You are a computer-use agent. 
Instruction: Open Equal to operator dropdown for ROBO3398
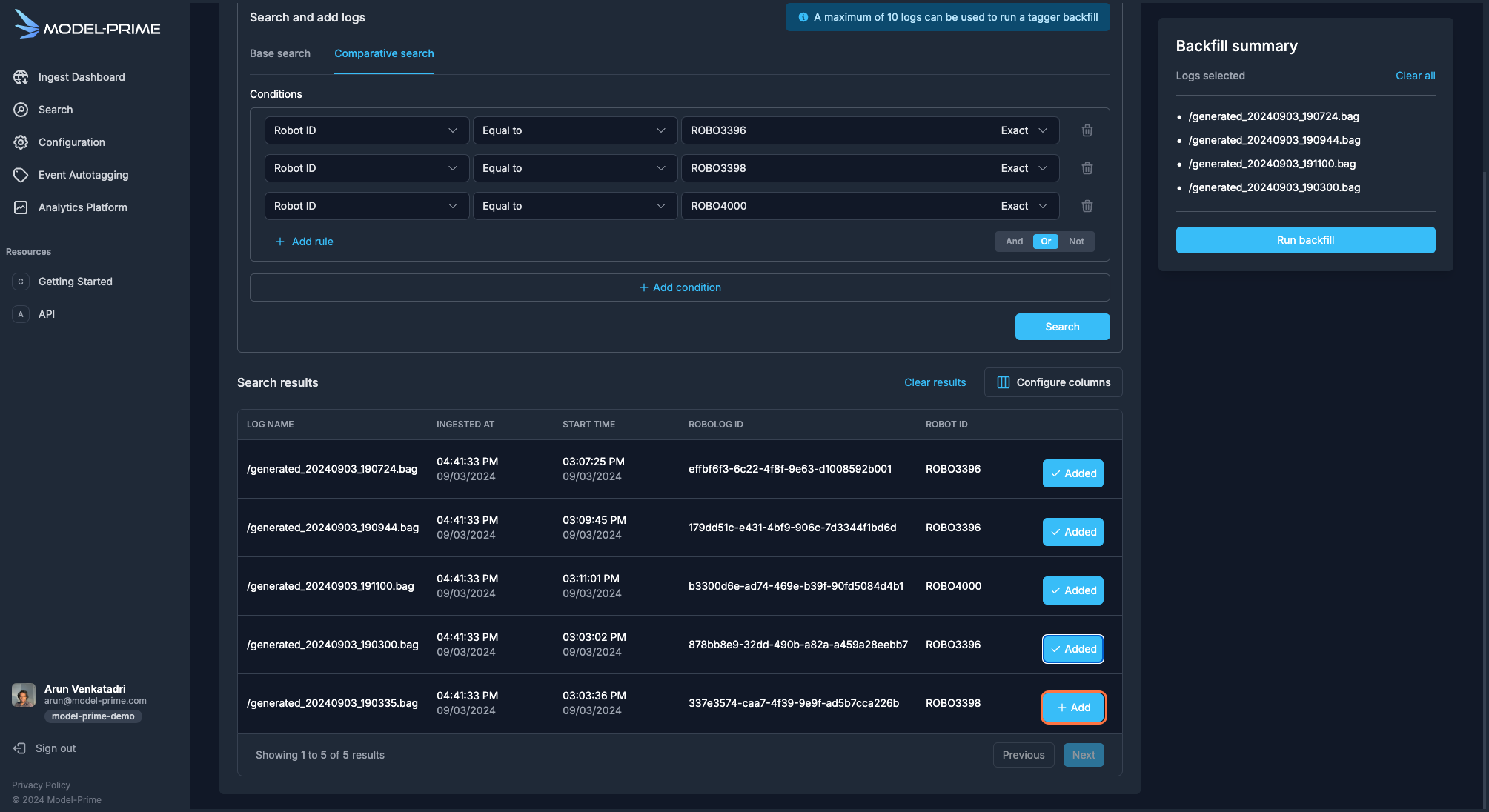pyautogui.click(x=575, y=168)
